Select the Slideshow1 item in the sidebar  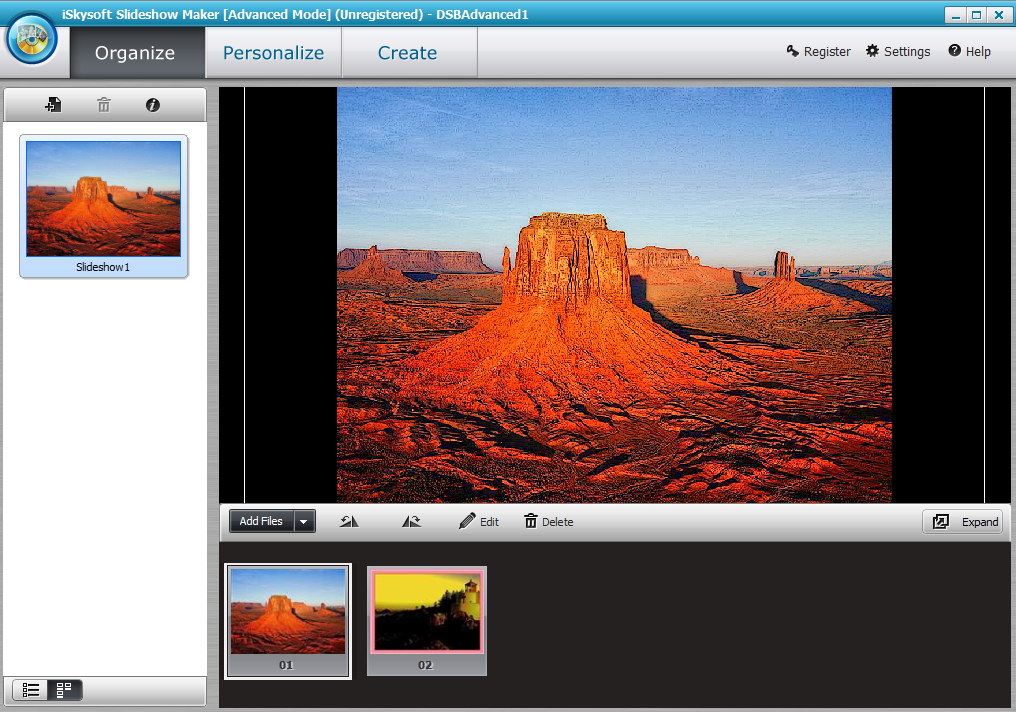click(103, 200)
